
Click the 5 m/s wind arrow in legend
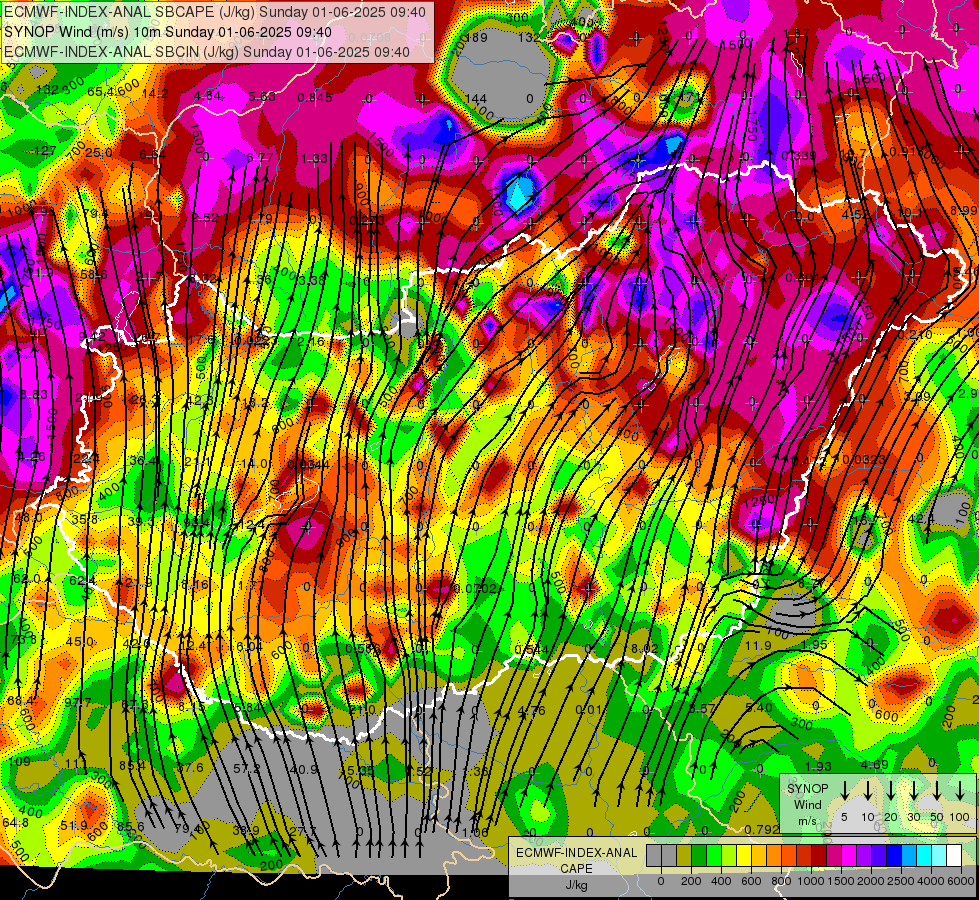coord(845,790)
